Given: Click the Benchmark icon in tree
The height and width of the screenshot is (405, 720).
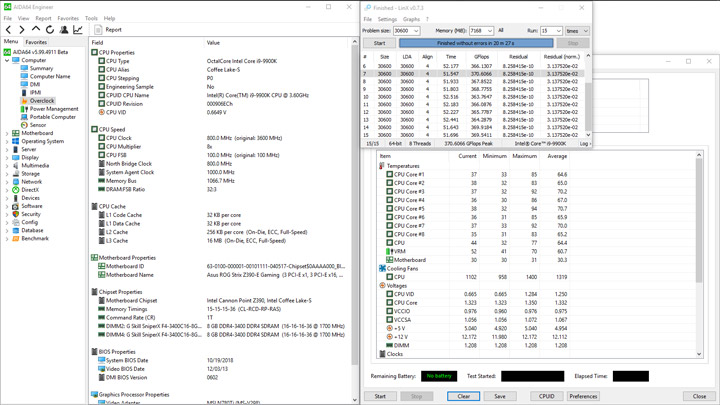Looking at the screenshot, I should 16,238.
